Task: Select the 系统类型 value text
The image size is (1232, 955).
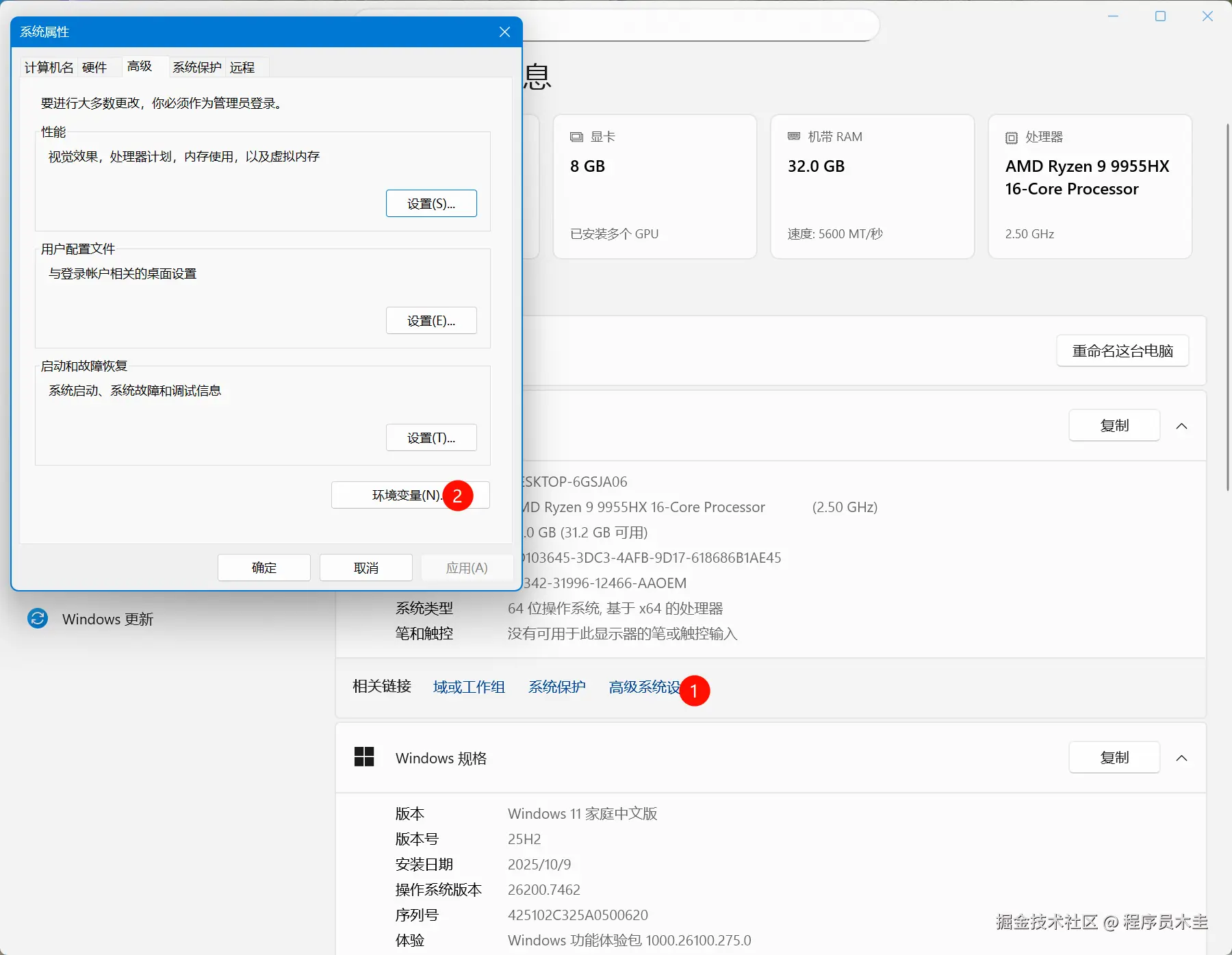Action: click(x=615, y=608)
